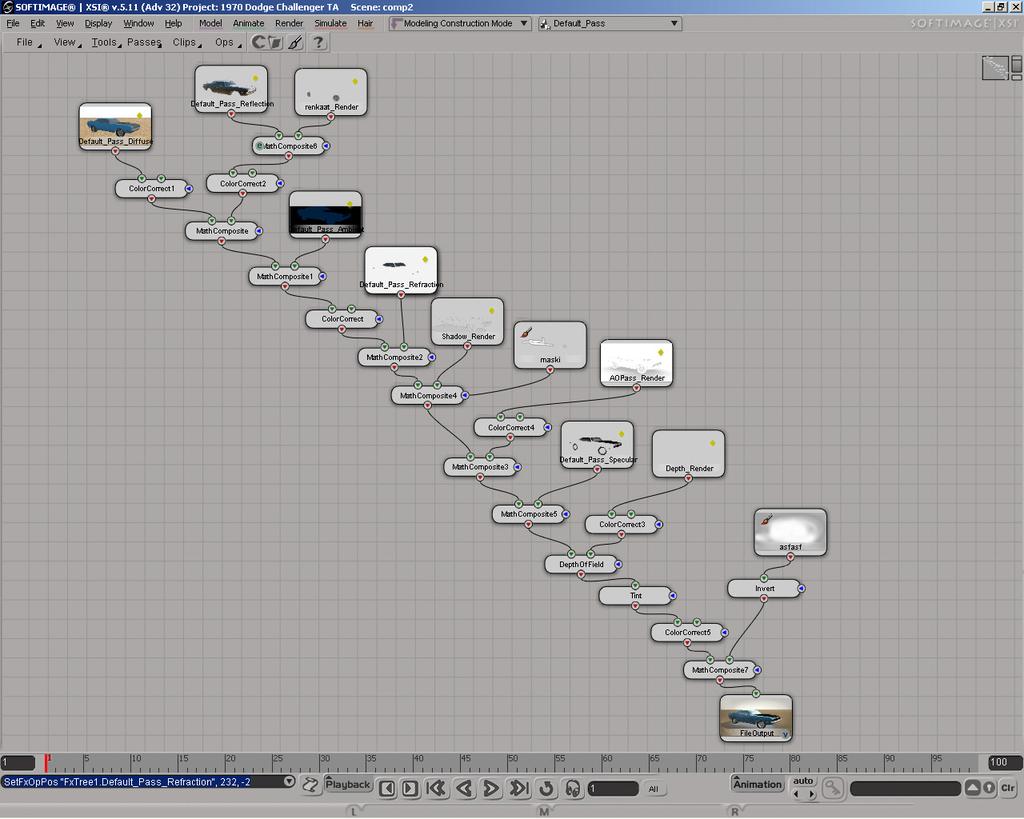Click the paint icon on asfasf node
Viewport: 1024px width, 819px height.
pos(766,521)
